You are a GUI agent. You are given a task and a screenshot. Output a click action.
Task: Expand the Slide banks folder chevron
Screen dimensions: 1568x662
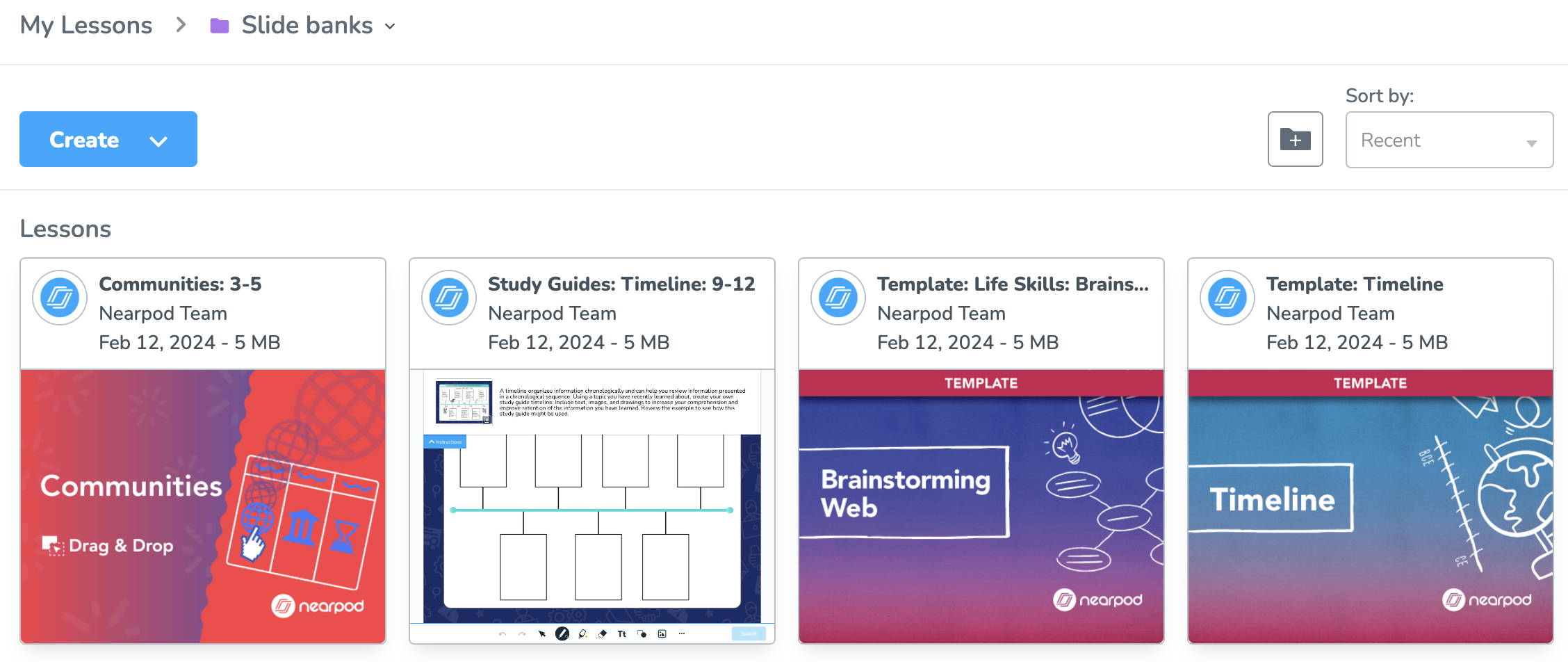coord(391,26)
